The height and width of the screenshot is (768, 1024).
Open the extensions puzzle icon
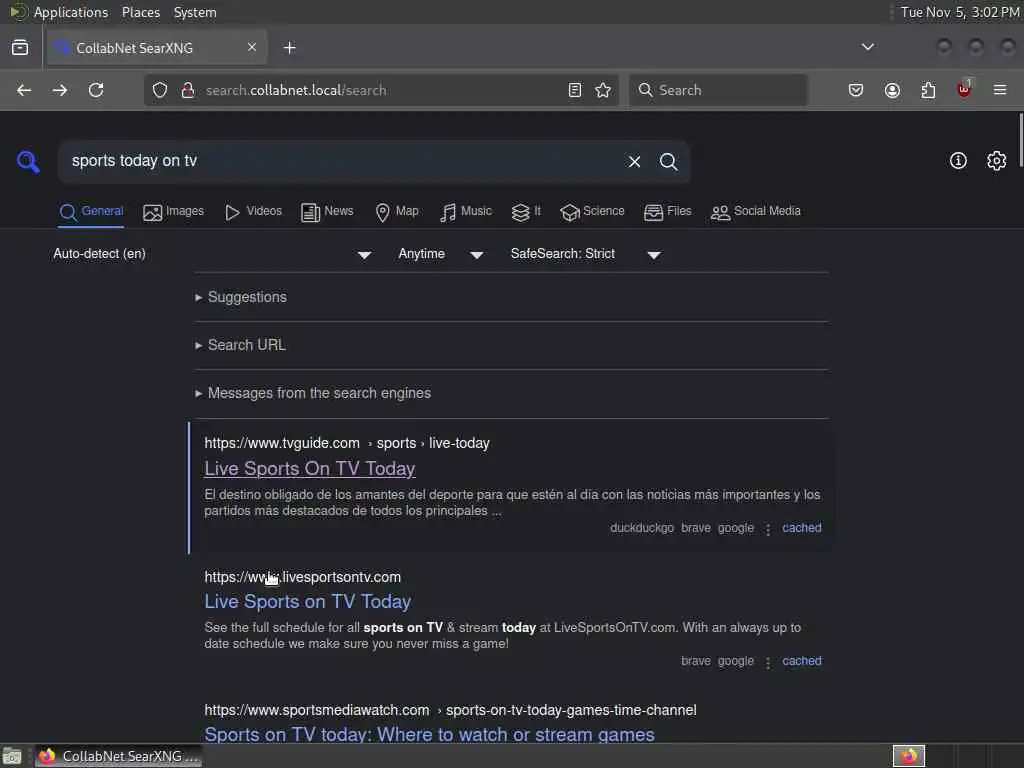pos(928,90)
